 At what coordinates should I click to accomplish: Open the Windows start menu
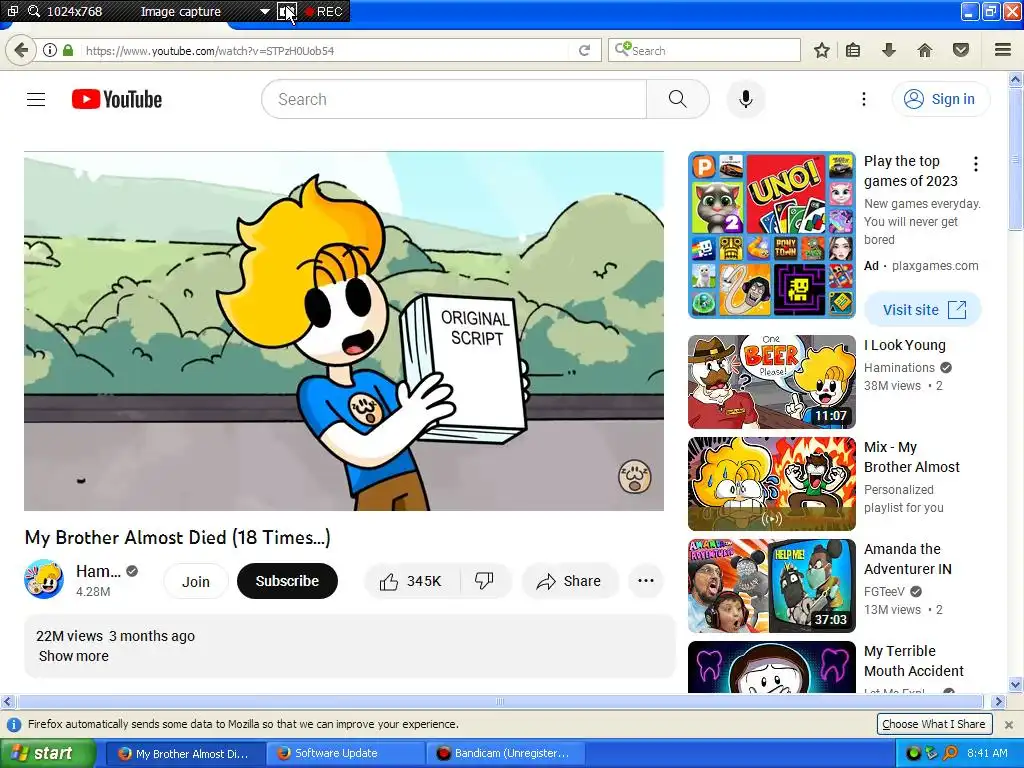[x=46, y=754]
